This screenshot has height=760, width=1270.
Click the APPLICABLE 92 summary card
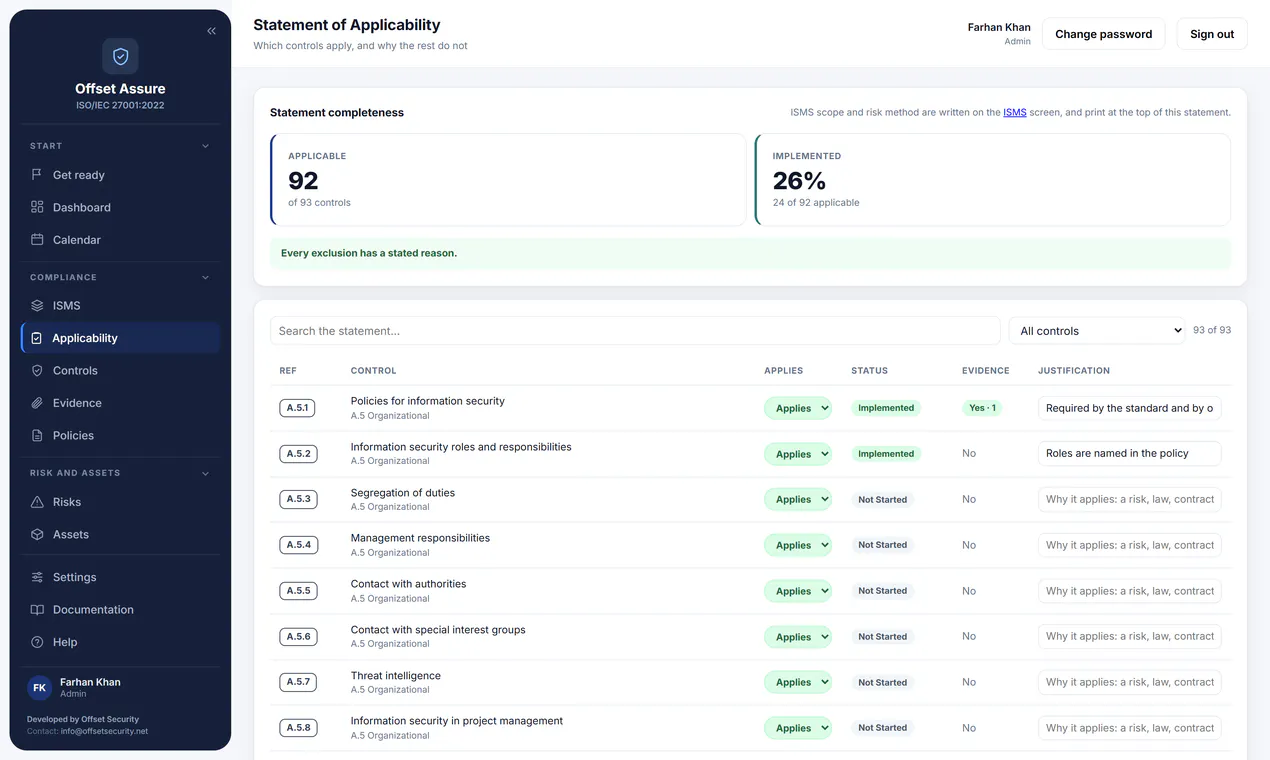click(508, 180)
